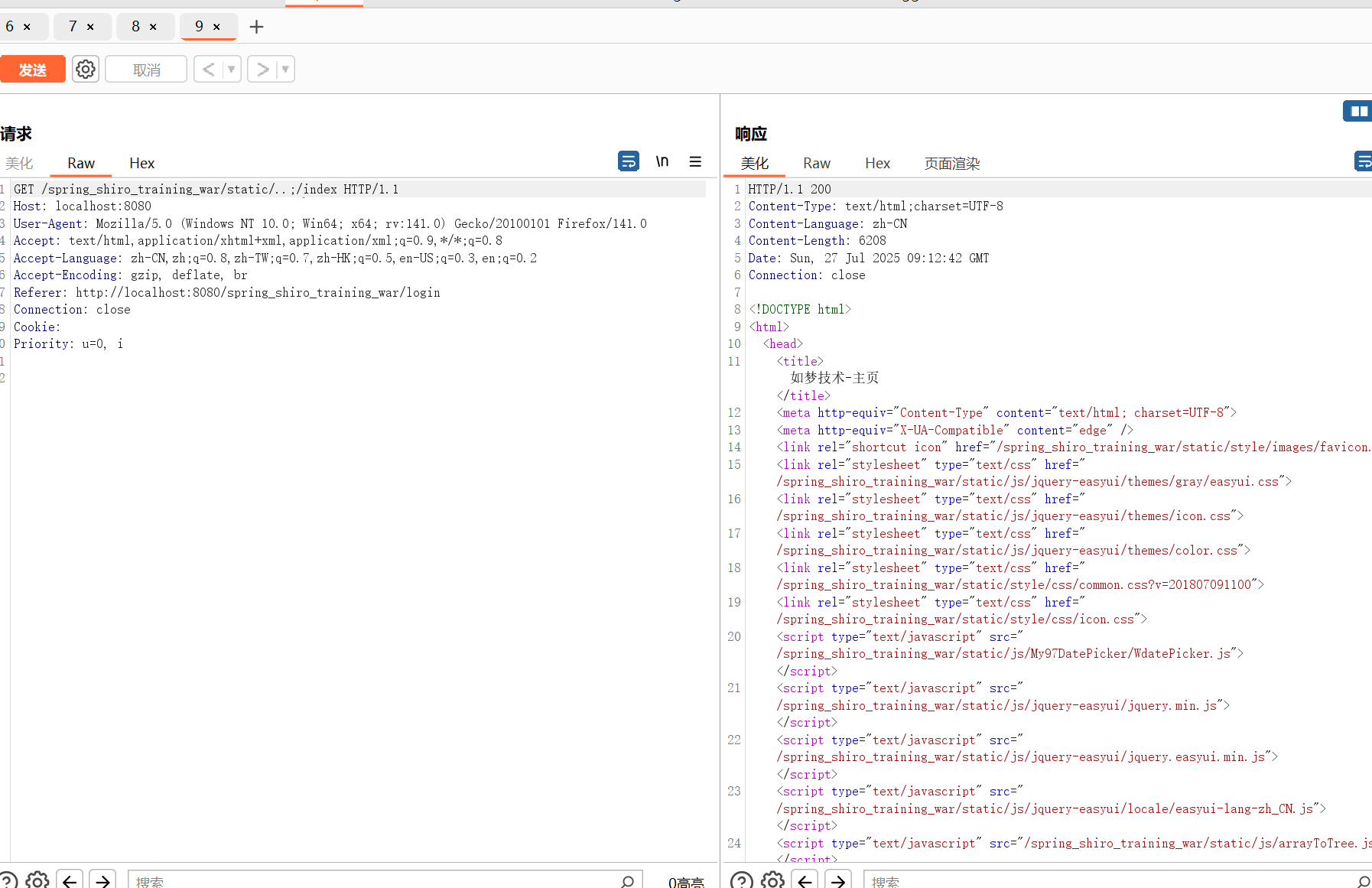This screenshot has height=888, width=1372.
Task: Click the User-Agent header line
Action: click(330, 223)
